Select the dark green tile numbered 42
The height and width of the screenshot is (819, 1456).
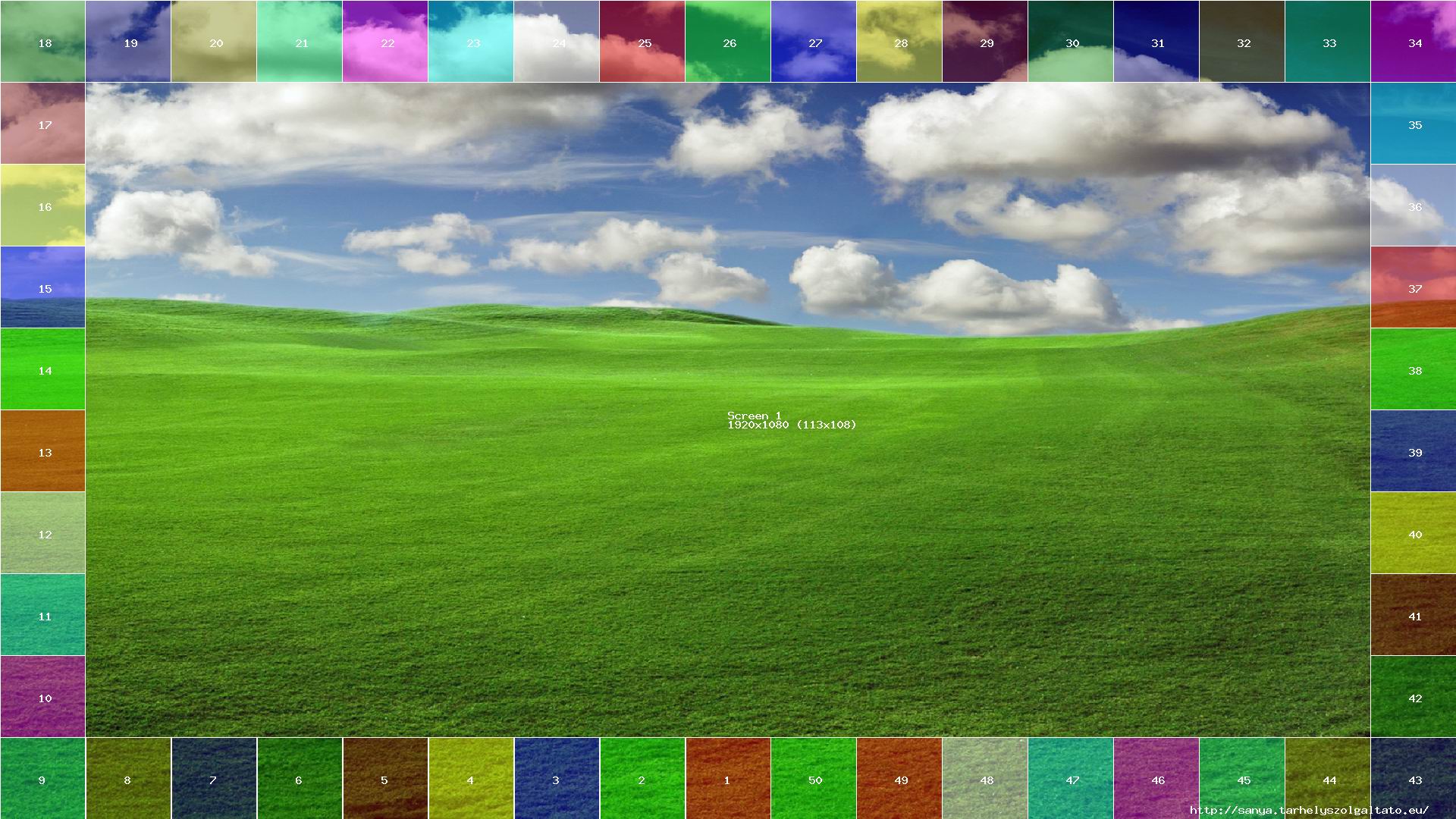pos(1414,696)
